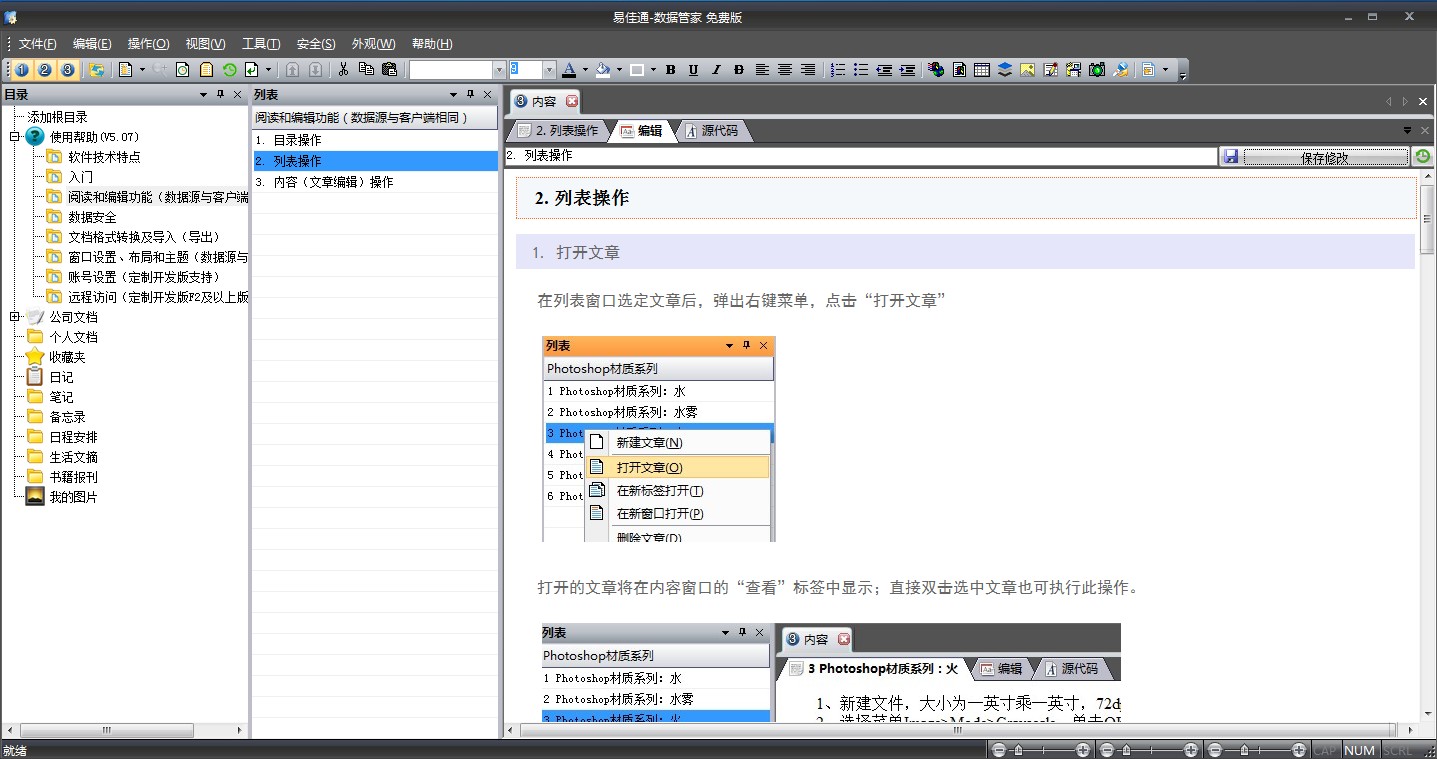Viewport: 1437px width, 759px height.
Task: Click the clock document icon in the toolbar
Action: 182,70
